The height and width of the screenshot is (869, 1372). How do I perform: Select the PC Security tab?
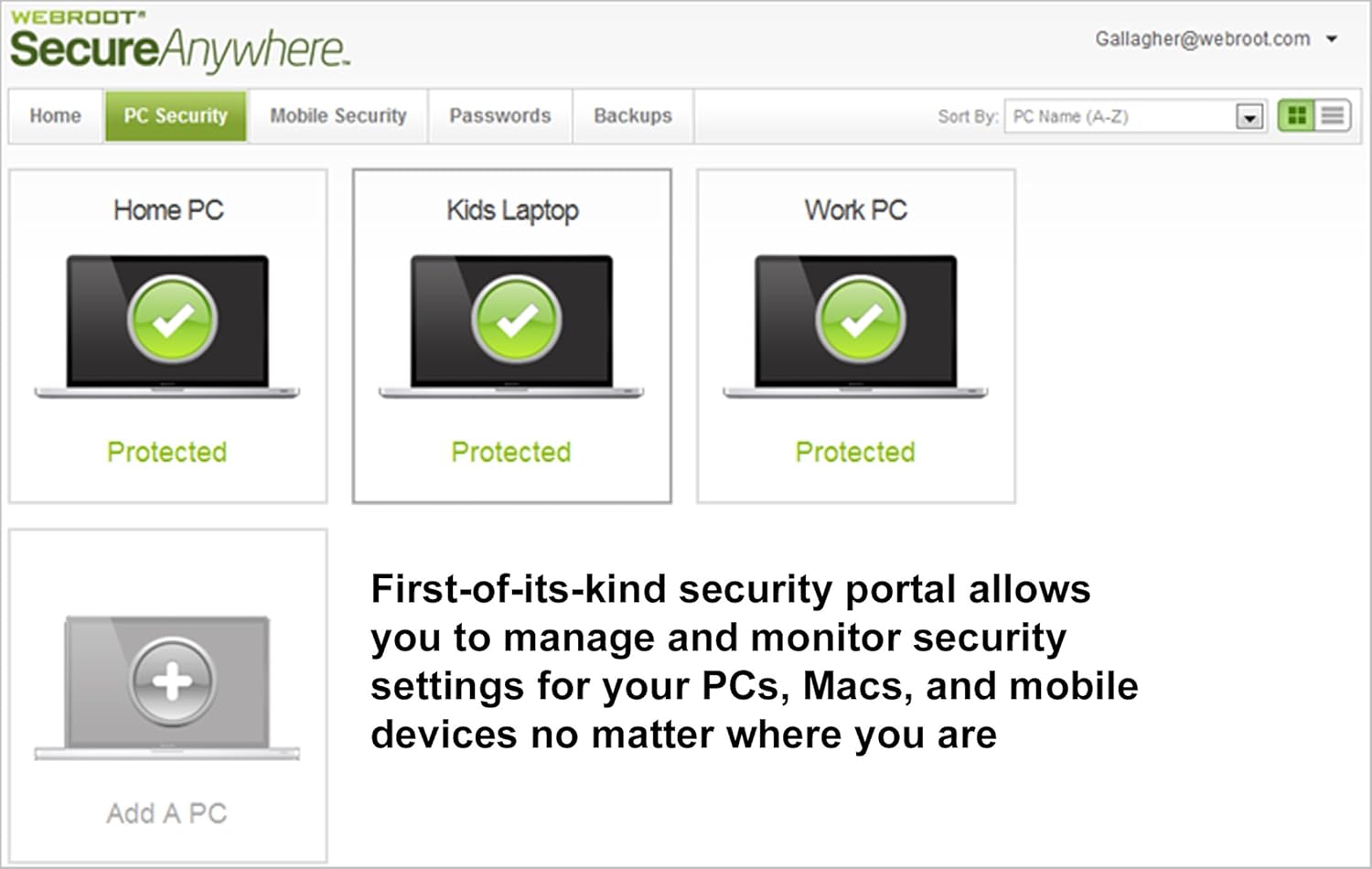click(176, 116)
